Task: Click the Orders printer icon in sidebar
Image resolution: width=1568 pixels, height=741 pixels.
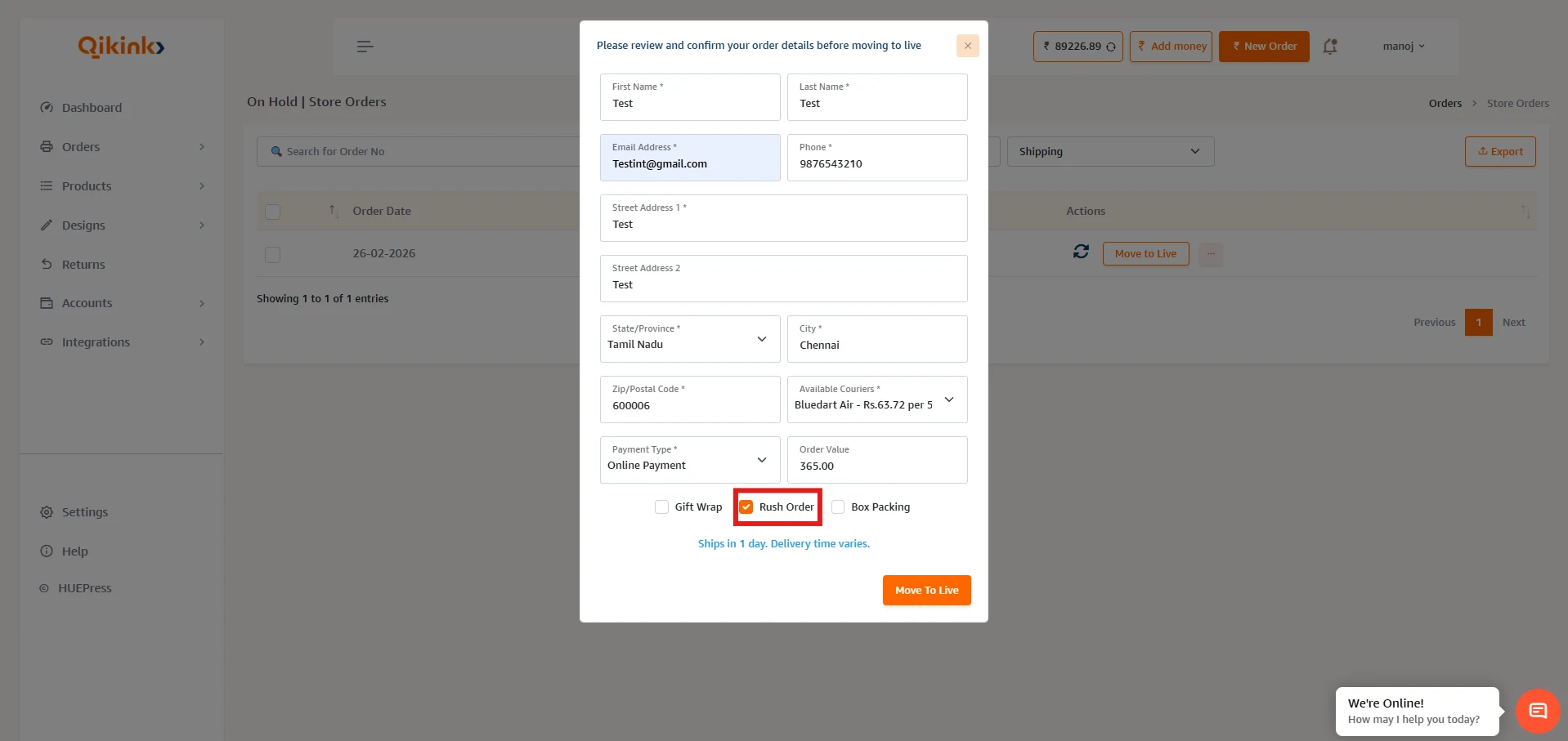Action: click(47, 147)
